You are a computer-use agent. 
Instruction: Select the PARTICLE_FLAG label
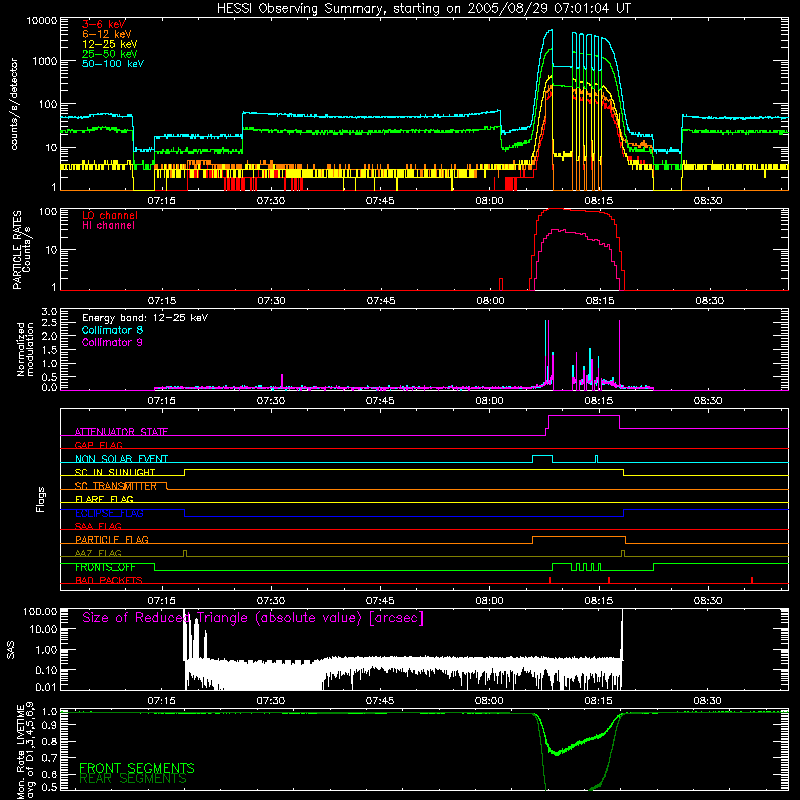click(112, 539)
